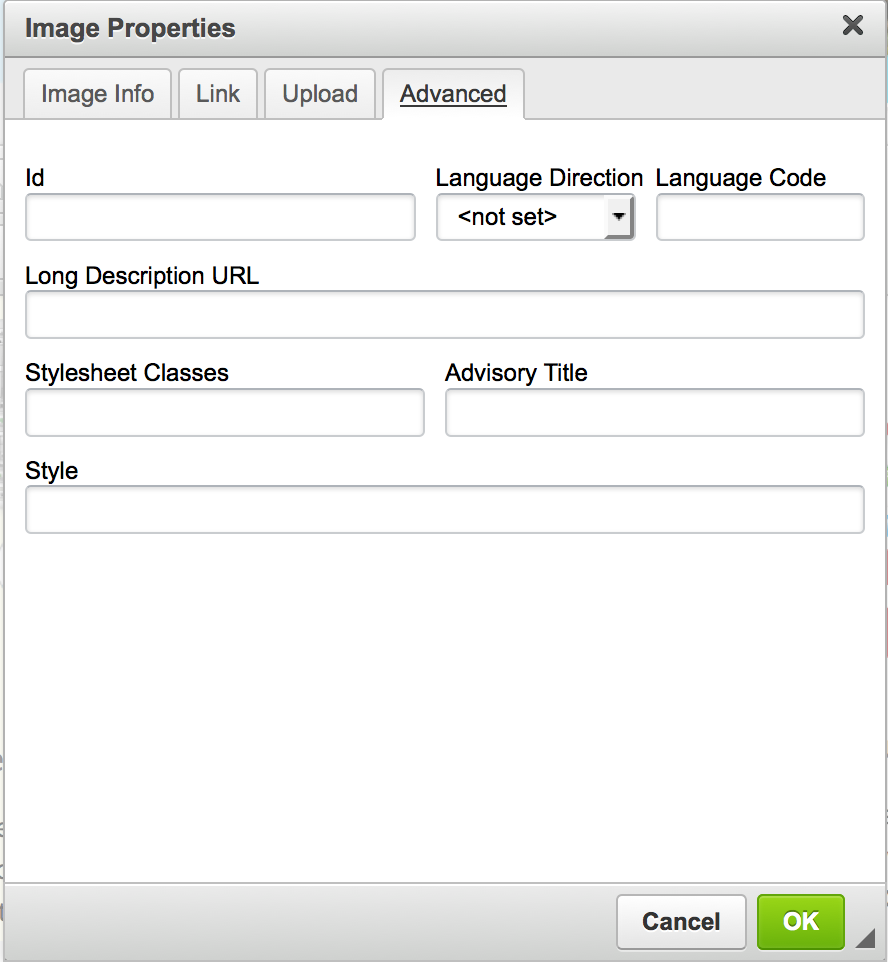Click the Image Properties title bar
The image size is (888, 962).
400,28
